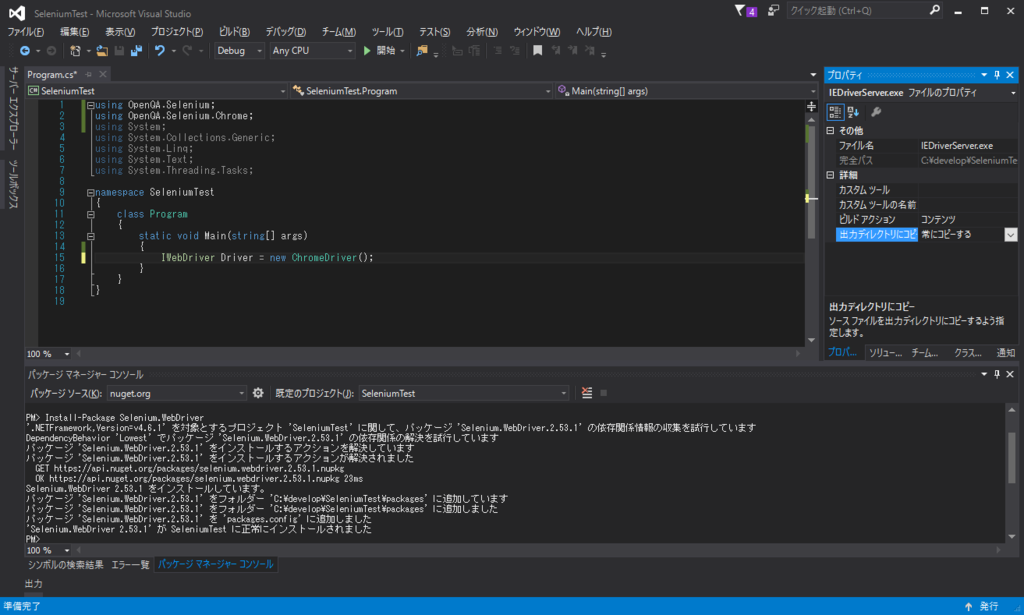Viewport: 1024px width, 615px height.
Task: Collapse the その他 property category
Action: [831, 131]
